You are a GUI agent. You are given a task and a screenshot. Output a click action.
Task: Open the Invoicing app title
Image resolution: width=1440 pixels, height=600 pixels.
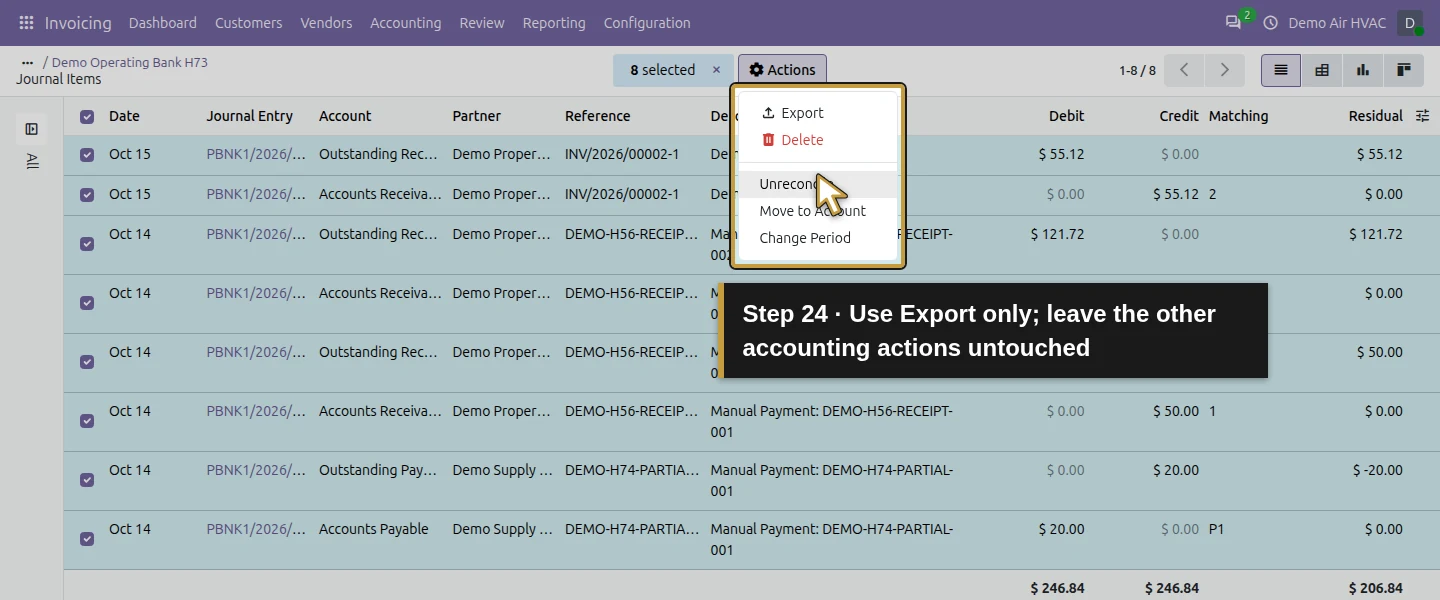tap(78, 22)
